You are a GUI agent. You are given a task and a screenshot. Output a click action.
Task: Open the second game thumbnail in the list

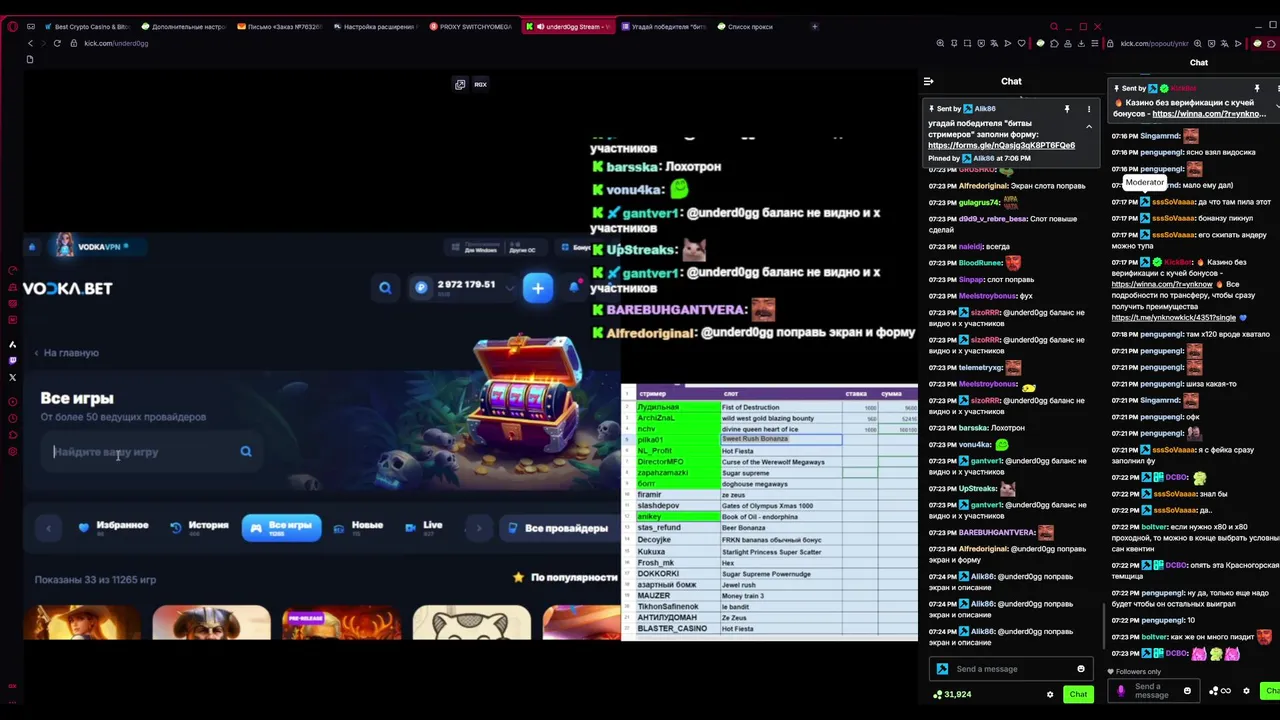[211, 622]
